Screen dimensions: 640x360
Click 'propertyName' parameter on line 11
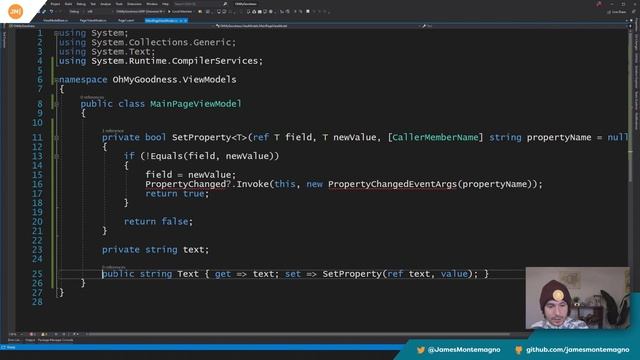point(559,138)
